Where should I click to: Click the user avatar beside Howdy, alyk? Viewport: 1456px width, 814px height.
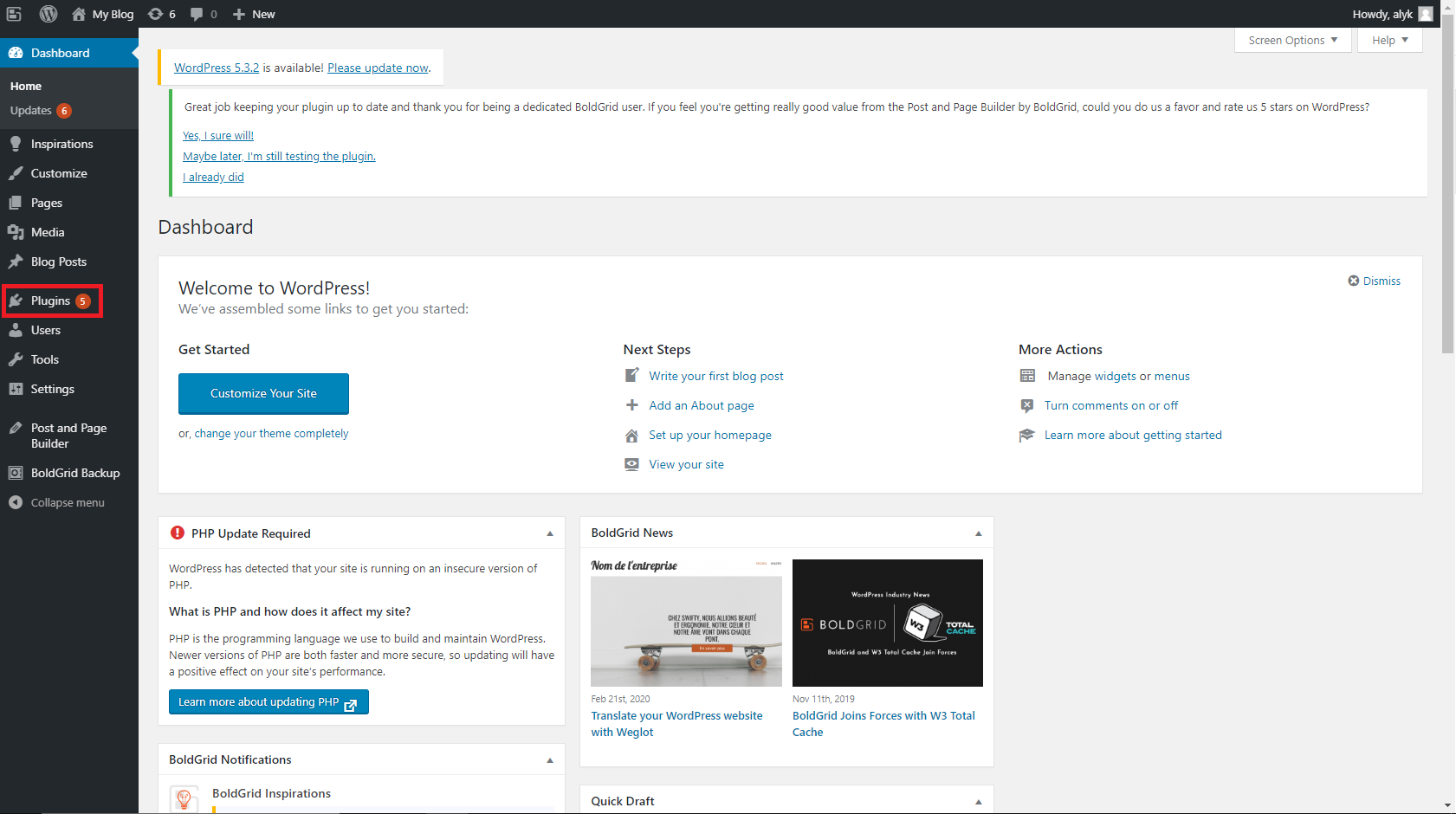point(1426,14)
